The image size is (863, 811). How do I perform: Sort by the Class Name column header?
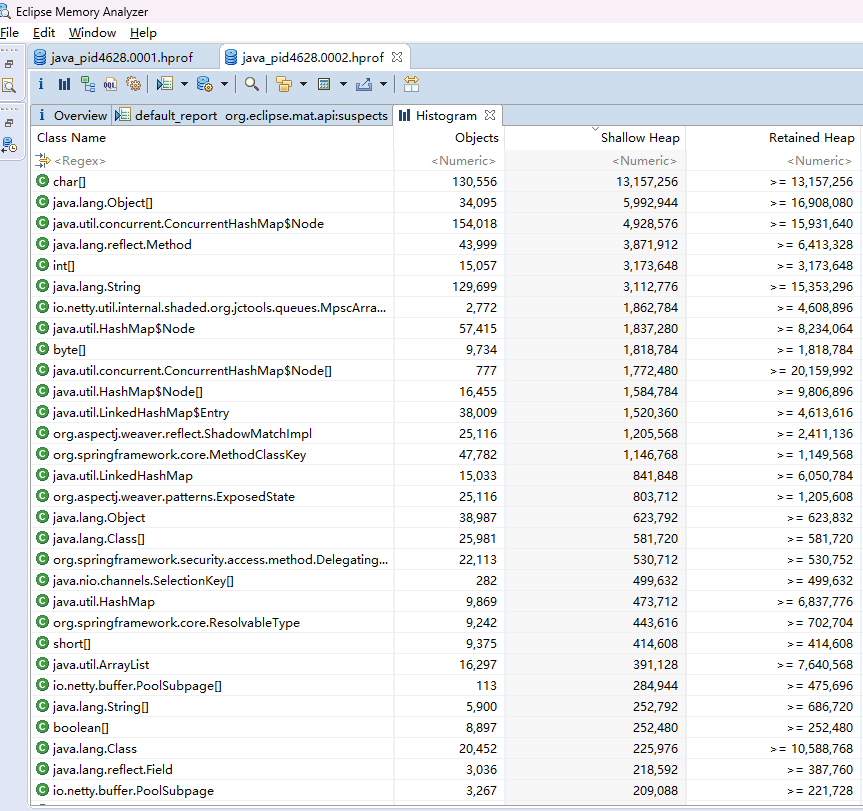(x=212, y=138)
